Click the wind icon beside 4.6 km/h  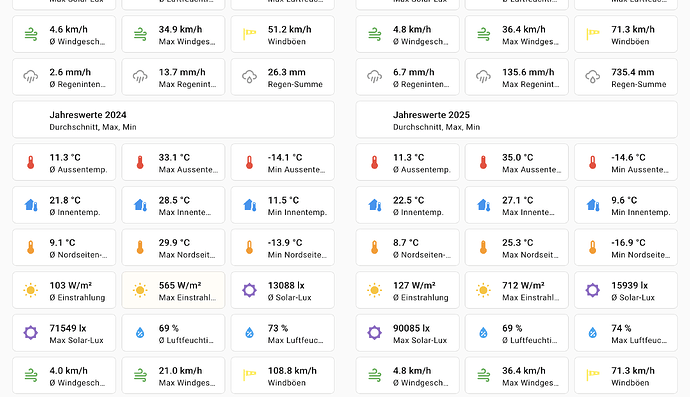(31, 34)
